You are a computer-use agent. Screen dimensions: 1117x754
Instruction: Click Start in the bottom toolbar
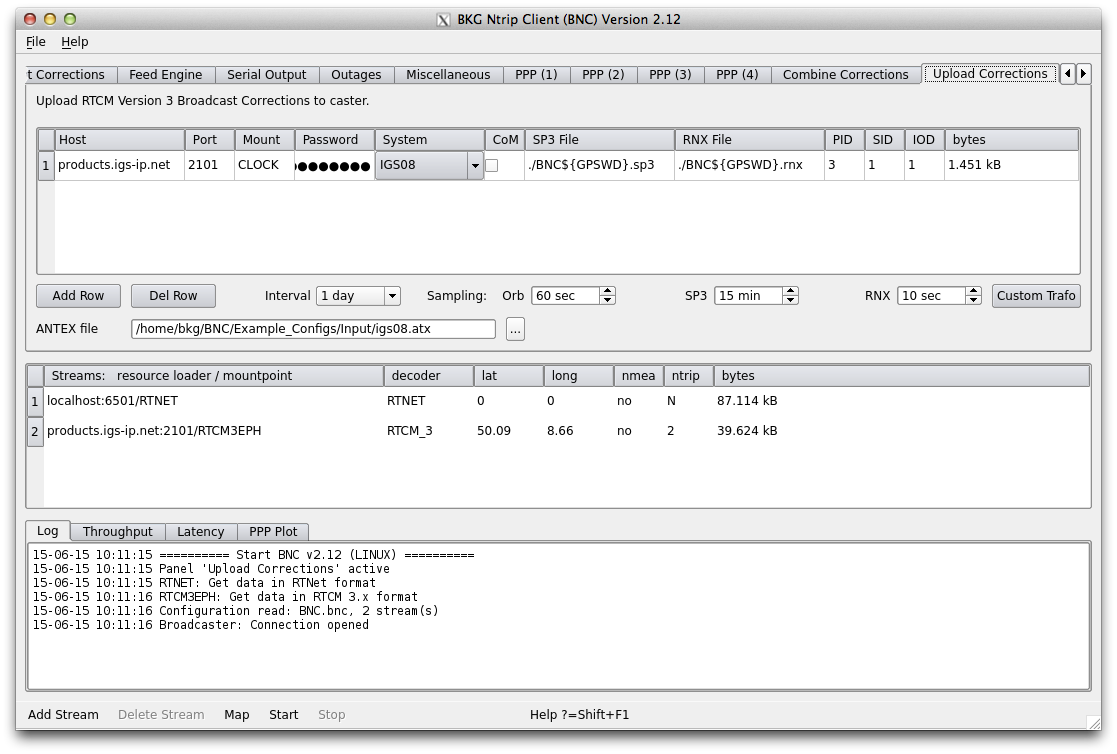pyautogui.click(x=283, y=715)
